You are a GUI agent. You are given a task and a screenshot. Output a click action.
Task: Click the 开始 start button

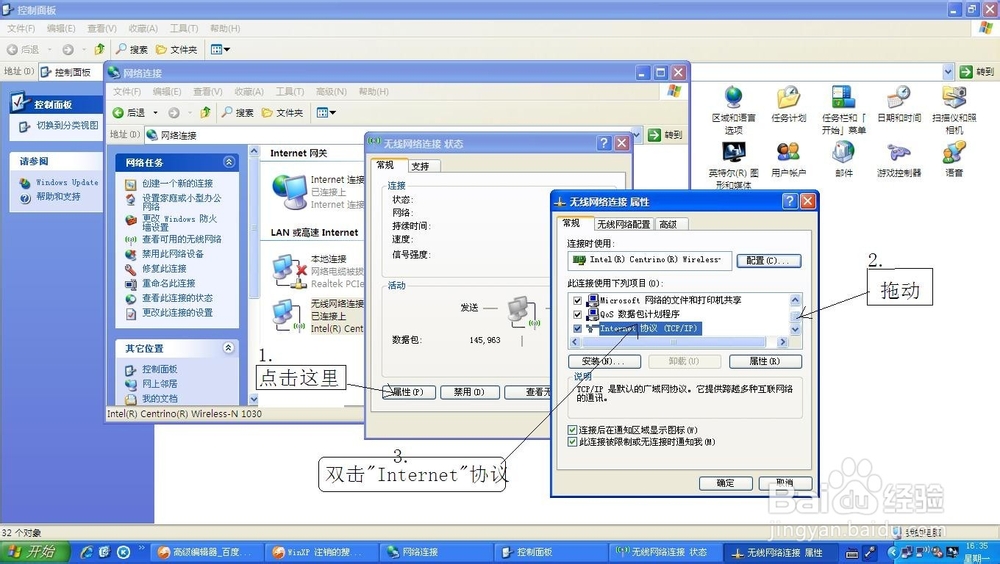tap(33, 552)
